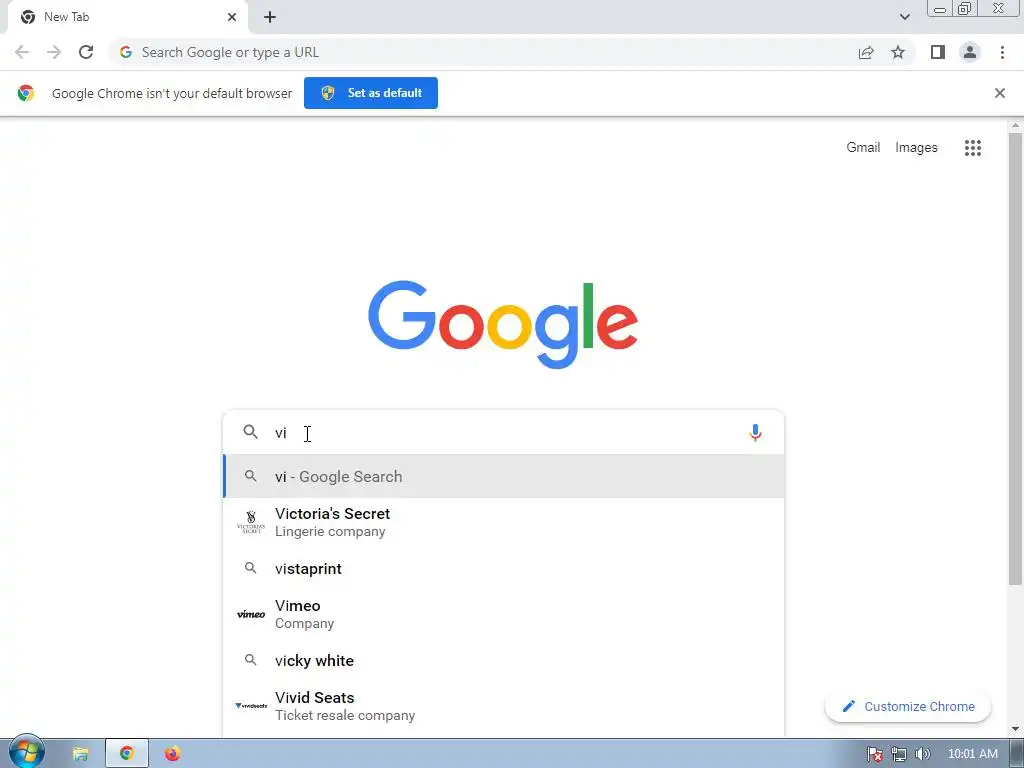Reload the page with the refresh icon
This screenshot has width=1024, height=768.
(x=86, y=52)
